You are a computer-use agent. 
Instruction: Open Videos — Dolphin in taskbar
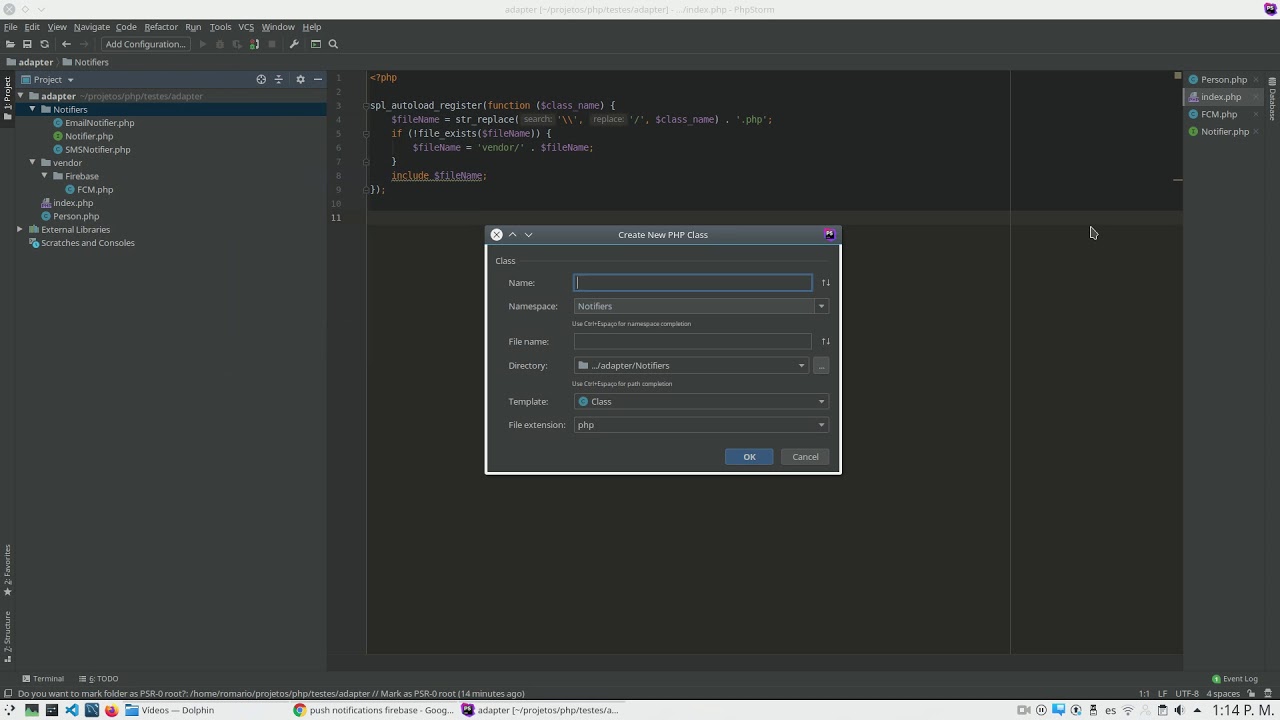click(x=170, y=710)
